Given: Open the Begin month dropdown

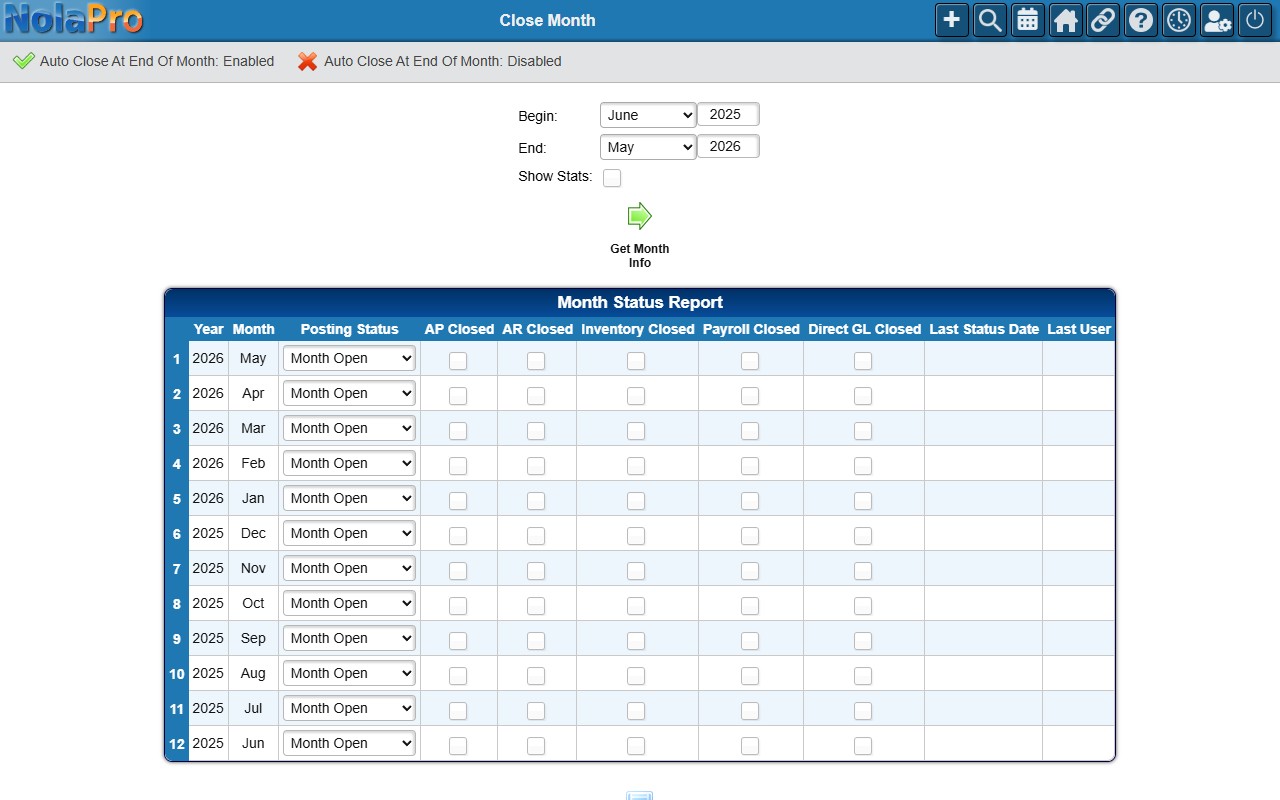Looking at the screenshot, I should [x=648, y=115].
